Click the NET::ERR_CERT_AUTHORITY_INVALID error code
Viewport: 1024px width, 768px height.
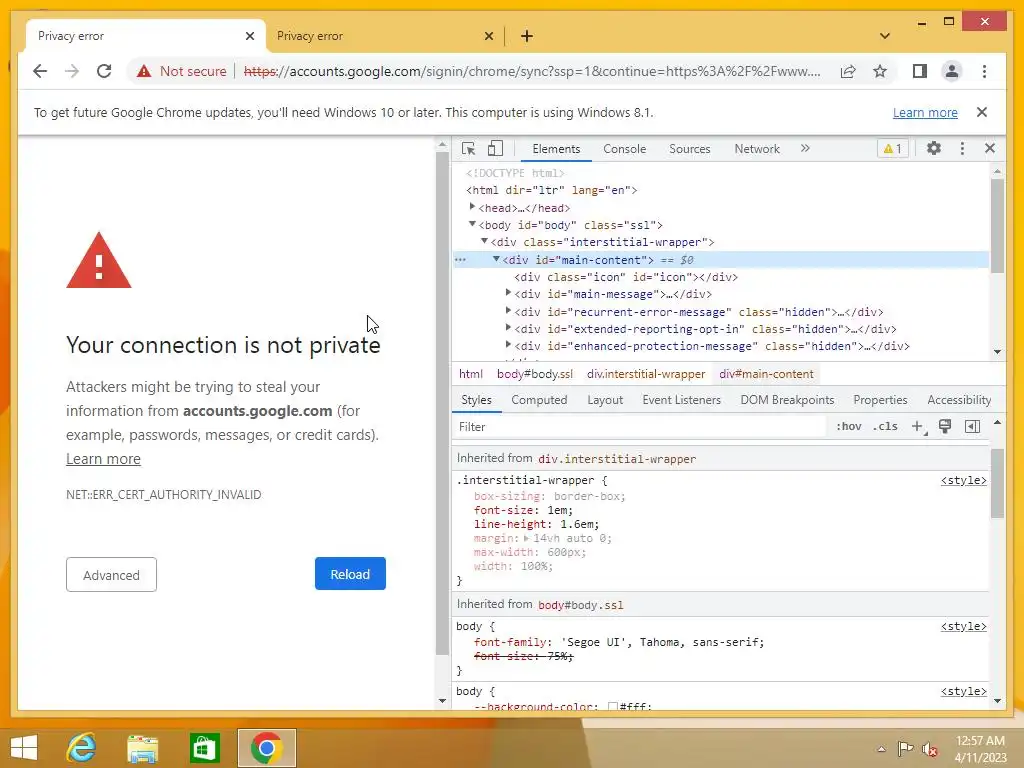click(163, 494)
